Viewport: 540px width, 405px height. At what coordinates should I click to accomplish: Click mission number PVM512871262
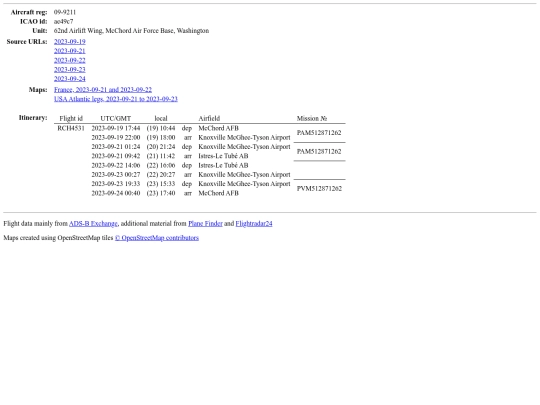pyautogui.click(x=319, y=188)
